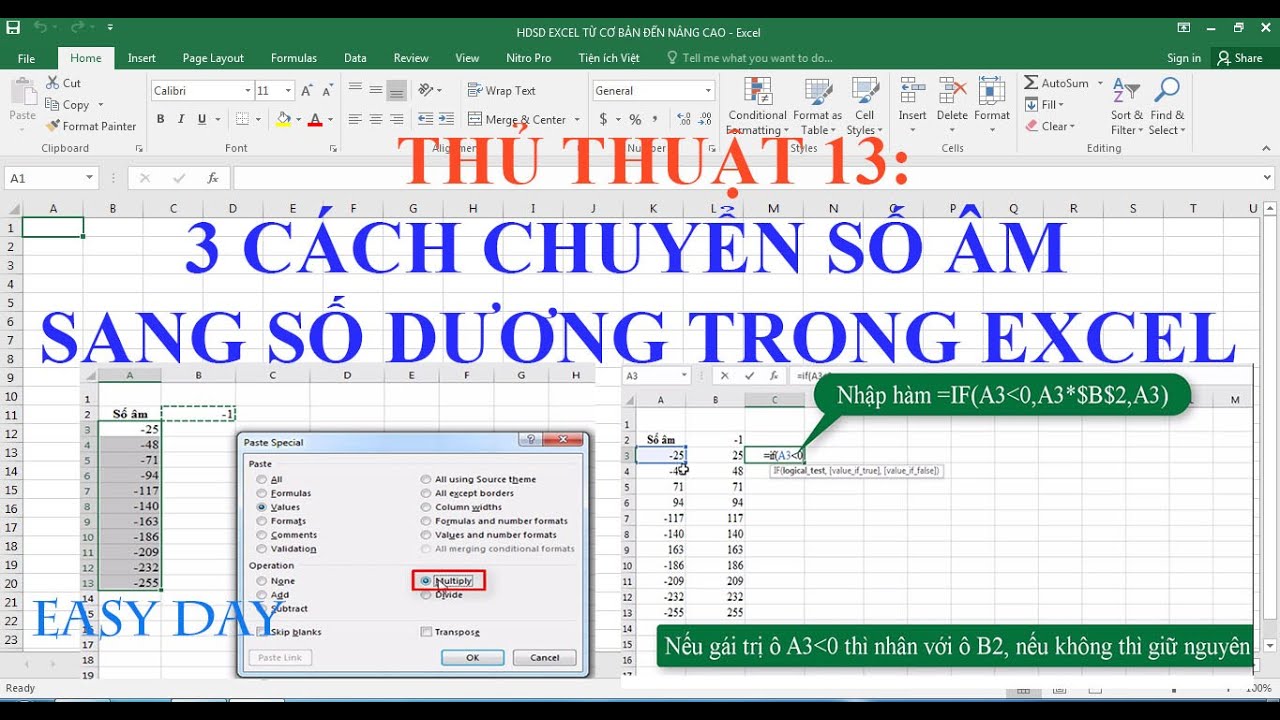
Task: Click the Undo arrow icon
Action: [x=40, y=27]
